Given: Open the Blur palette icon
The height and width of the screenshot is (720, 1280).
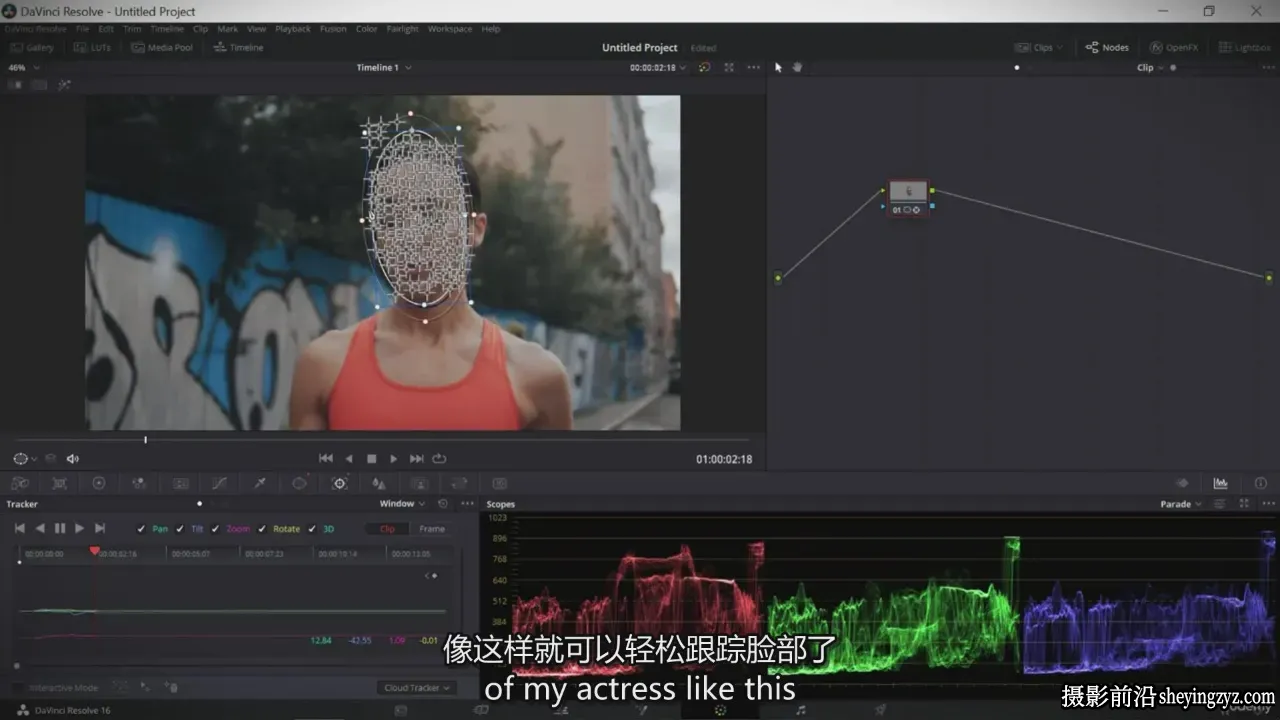Looking at the screenshot, I should 379,483.
